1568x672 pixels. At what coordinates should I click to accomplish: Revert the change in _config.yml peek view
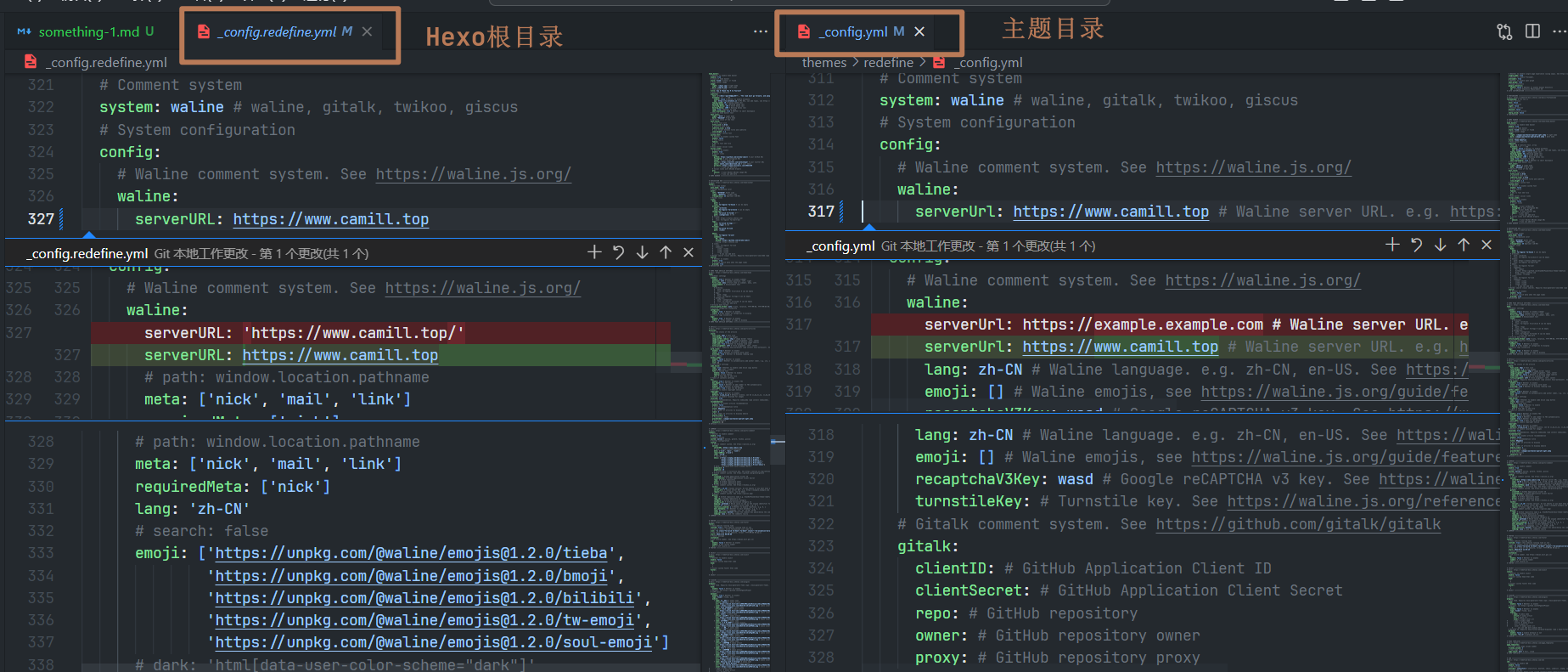pos(1416,245)
